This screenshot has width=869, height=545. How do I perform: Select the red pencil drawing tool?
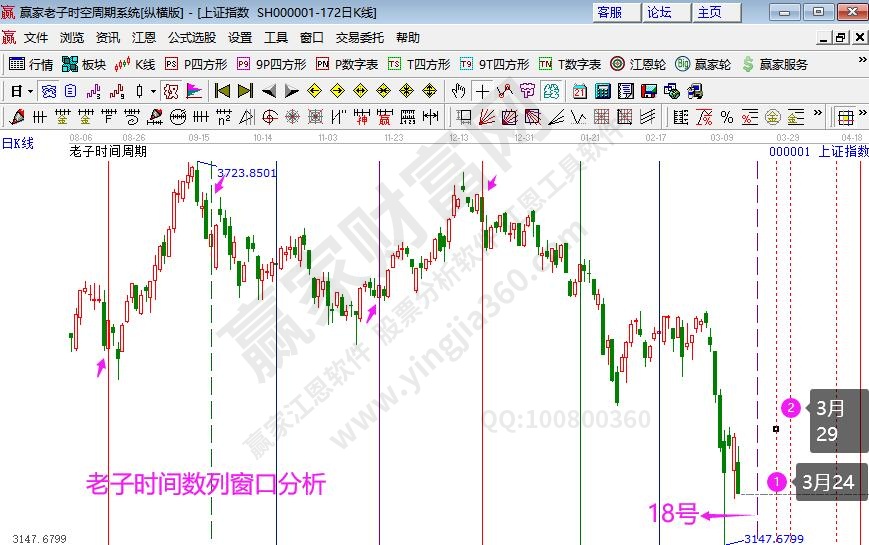pos(17,117)
